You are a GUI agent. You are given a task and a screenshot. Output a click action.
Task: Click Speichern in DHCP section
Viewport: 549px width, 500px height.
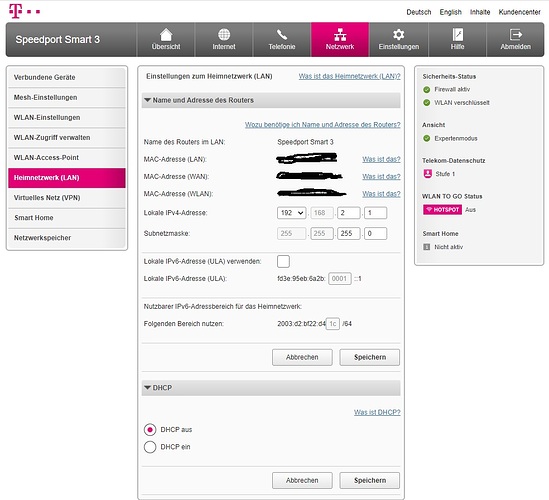370,481
